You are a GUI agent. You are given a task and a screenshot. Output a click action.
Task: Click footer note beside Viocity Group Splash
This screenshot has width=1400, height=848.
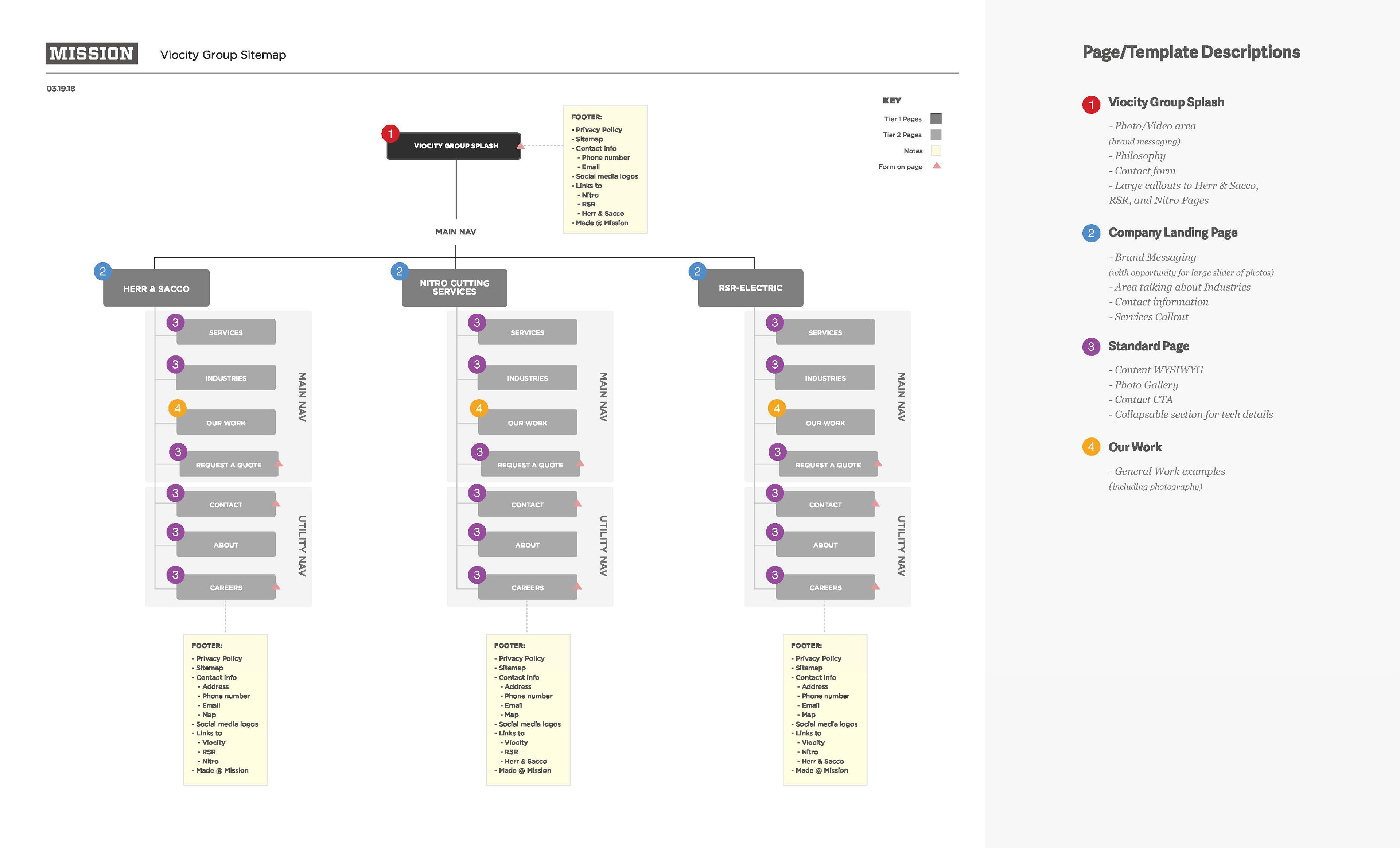click(x=605, y=169)
